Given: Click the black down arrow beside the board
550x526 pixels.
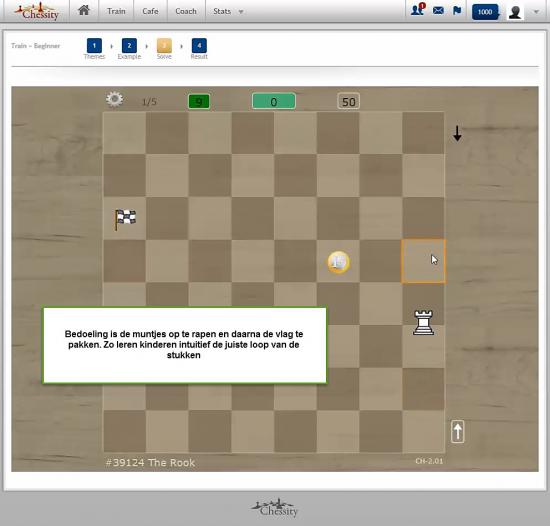Looking at the screenshot, I should coord(457,134).
